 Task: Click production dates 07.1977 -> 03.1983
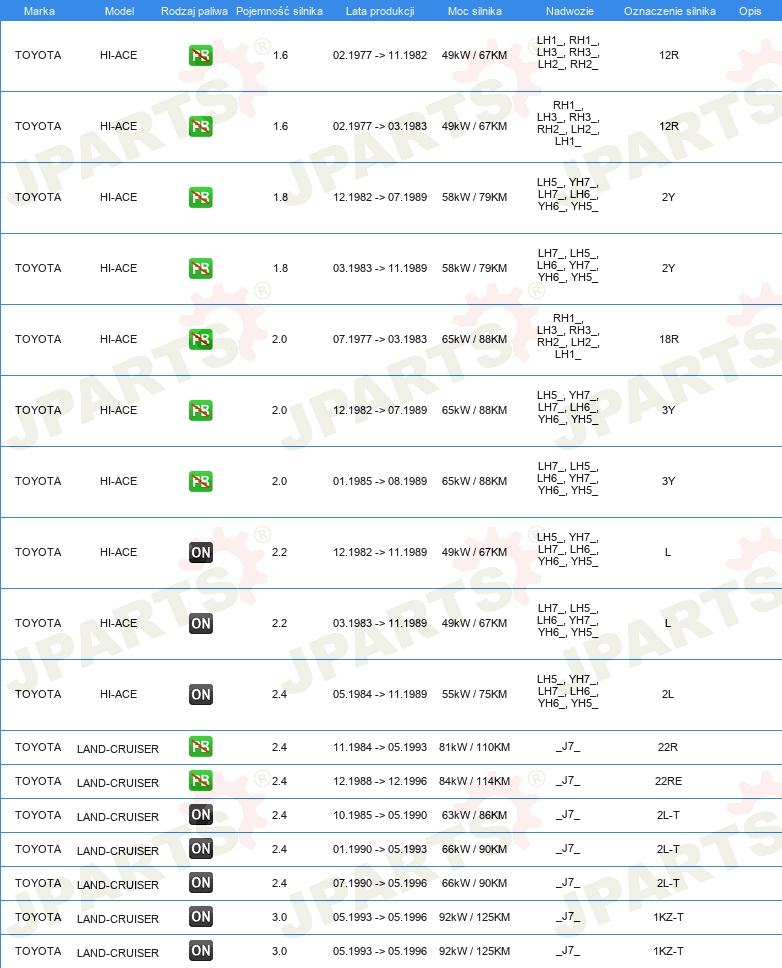[x=380, y=339]
